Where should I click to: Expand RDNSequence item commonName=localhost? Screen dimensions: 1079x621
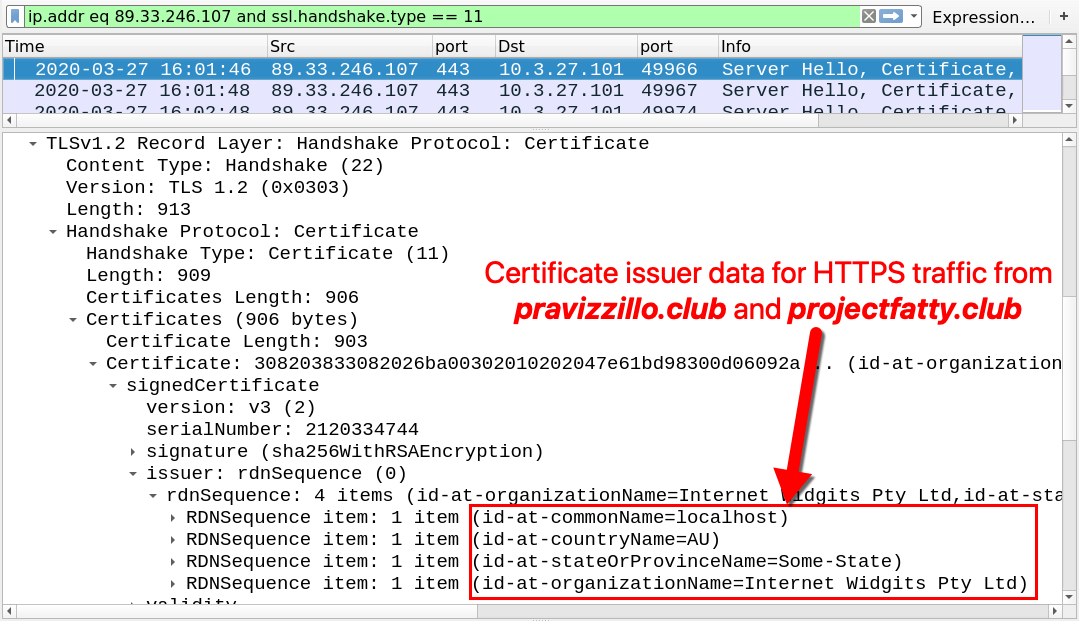173,518
